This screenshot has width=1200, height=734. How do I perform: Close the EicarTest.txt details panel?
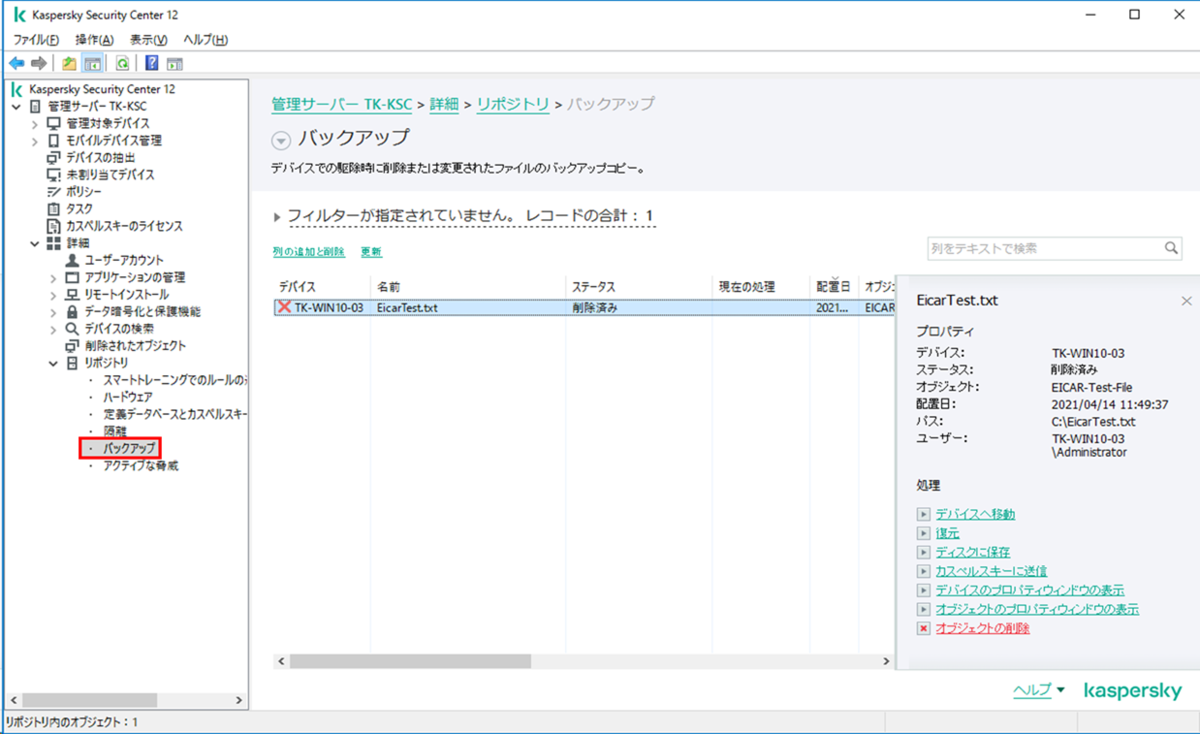point(1185,299)
